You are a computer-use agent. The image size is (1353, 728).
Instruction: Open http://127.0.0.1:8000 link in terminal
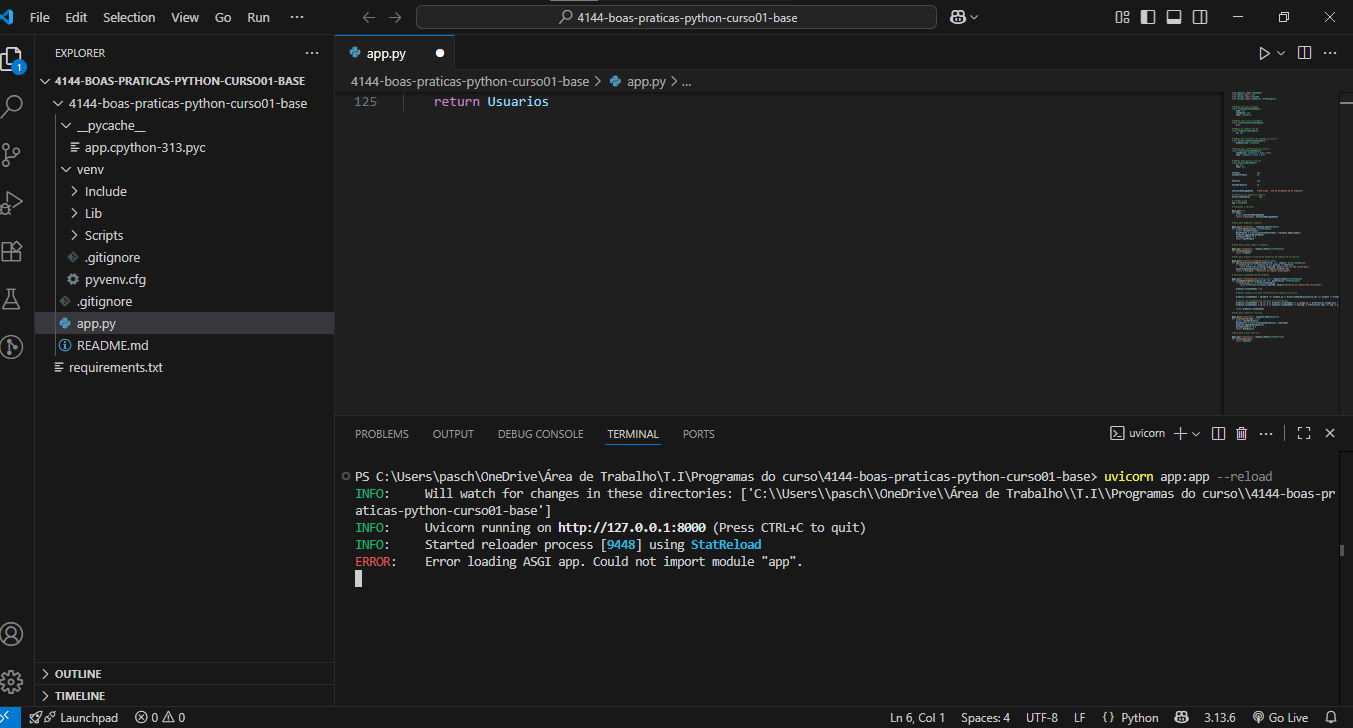coord(632,527)
